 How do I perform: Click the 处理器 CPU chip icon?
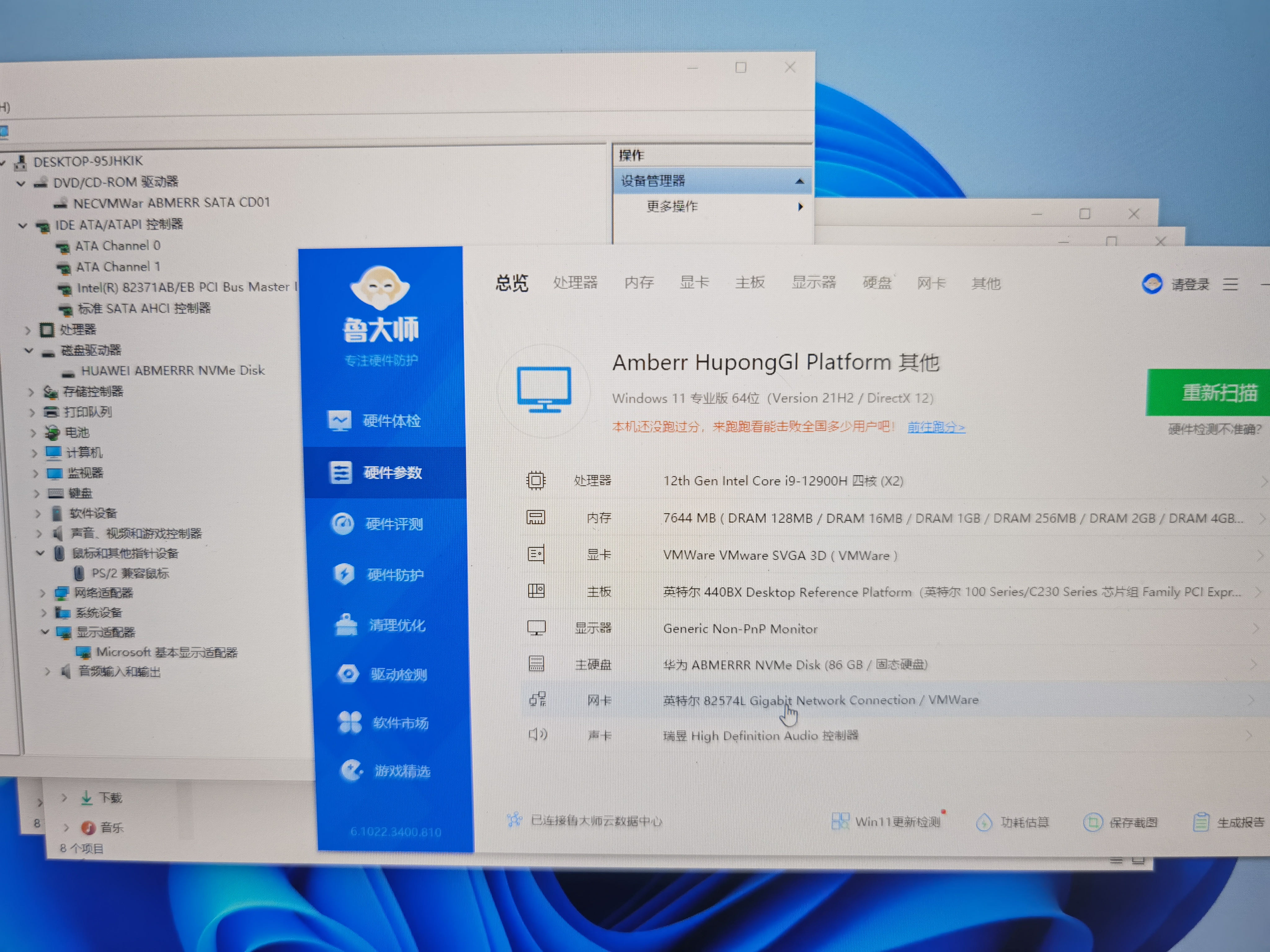point(536,480)
